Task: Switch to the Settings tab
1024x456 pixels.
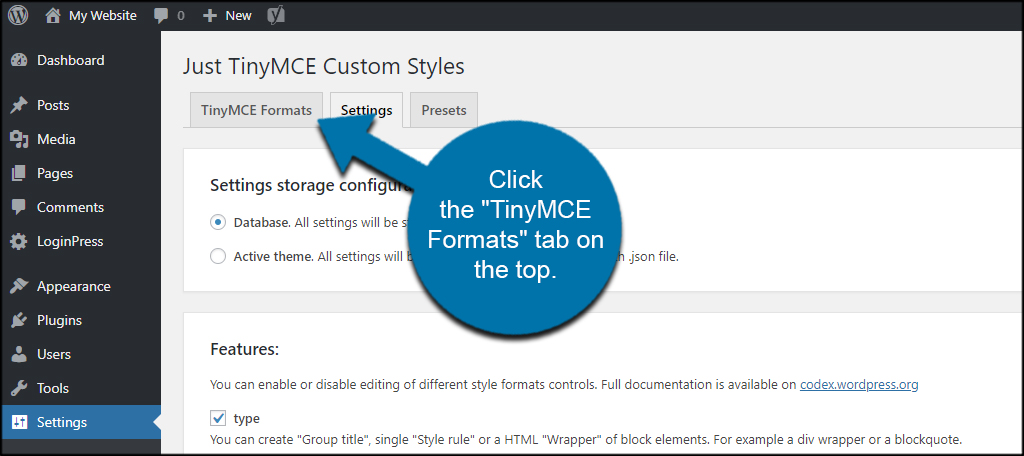Action: pyautogui.click(x=366, y=110)
